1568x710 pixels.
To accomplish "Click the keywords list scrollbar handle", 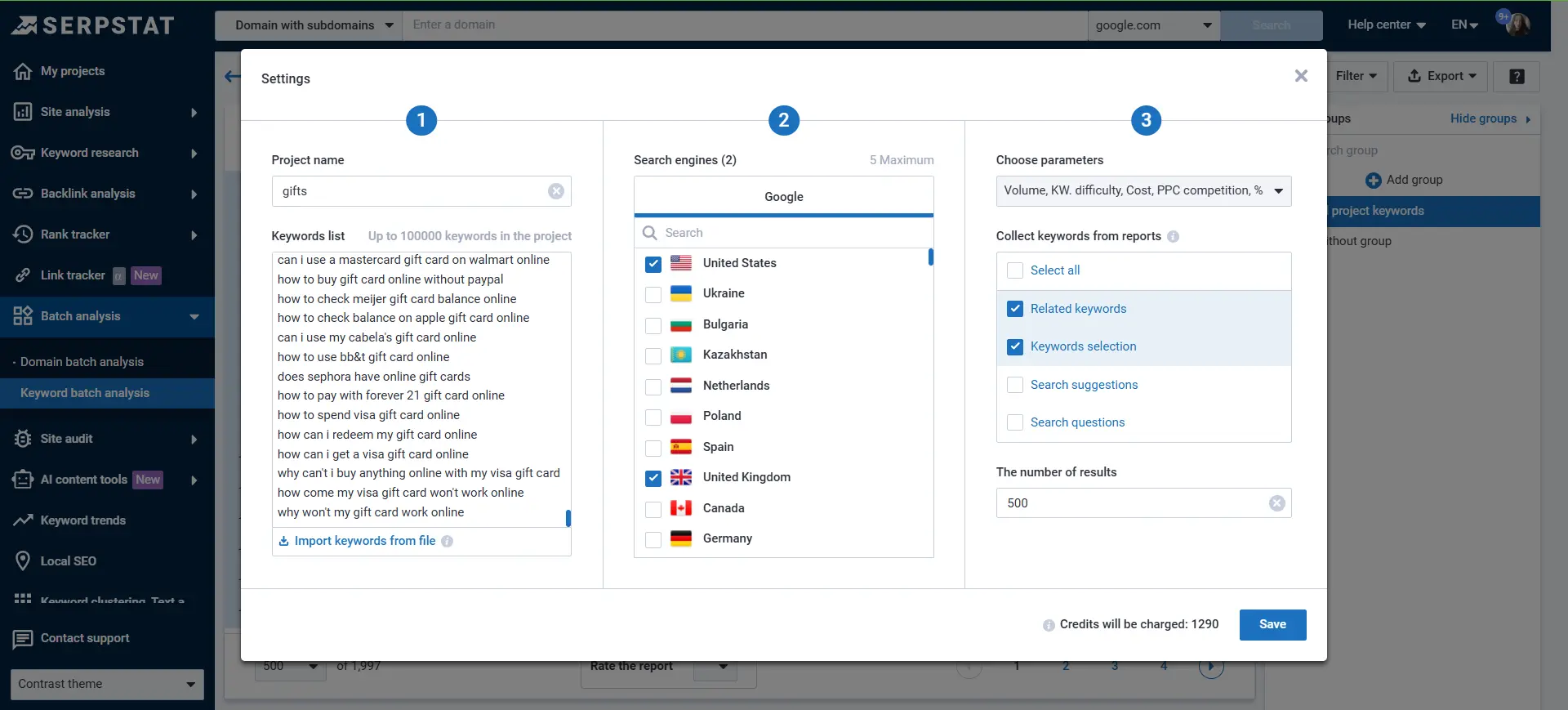I will click(568, 518).
